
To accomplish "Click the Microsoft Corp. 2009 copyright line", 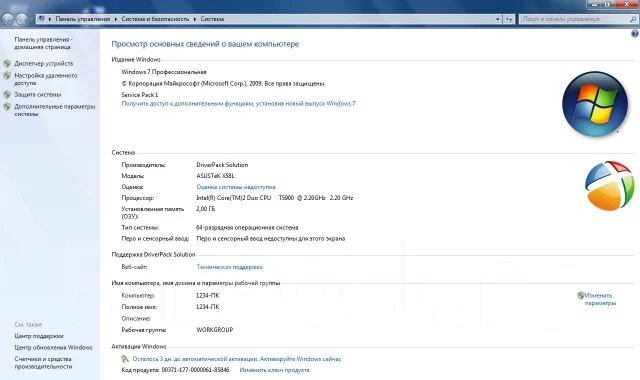I will (x=223, y=84).
